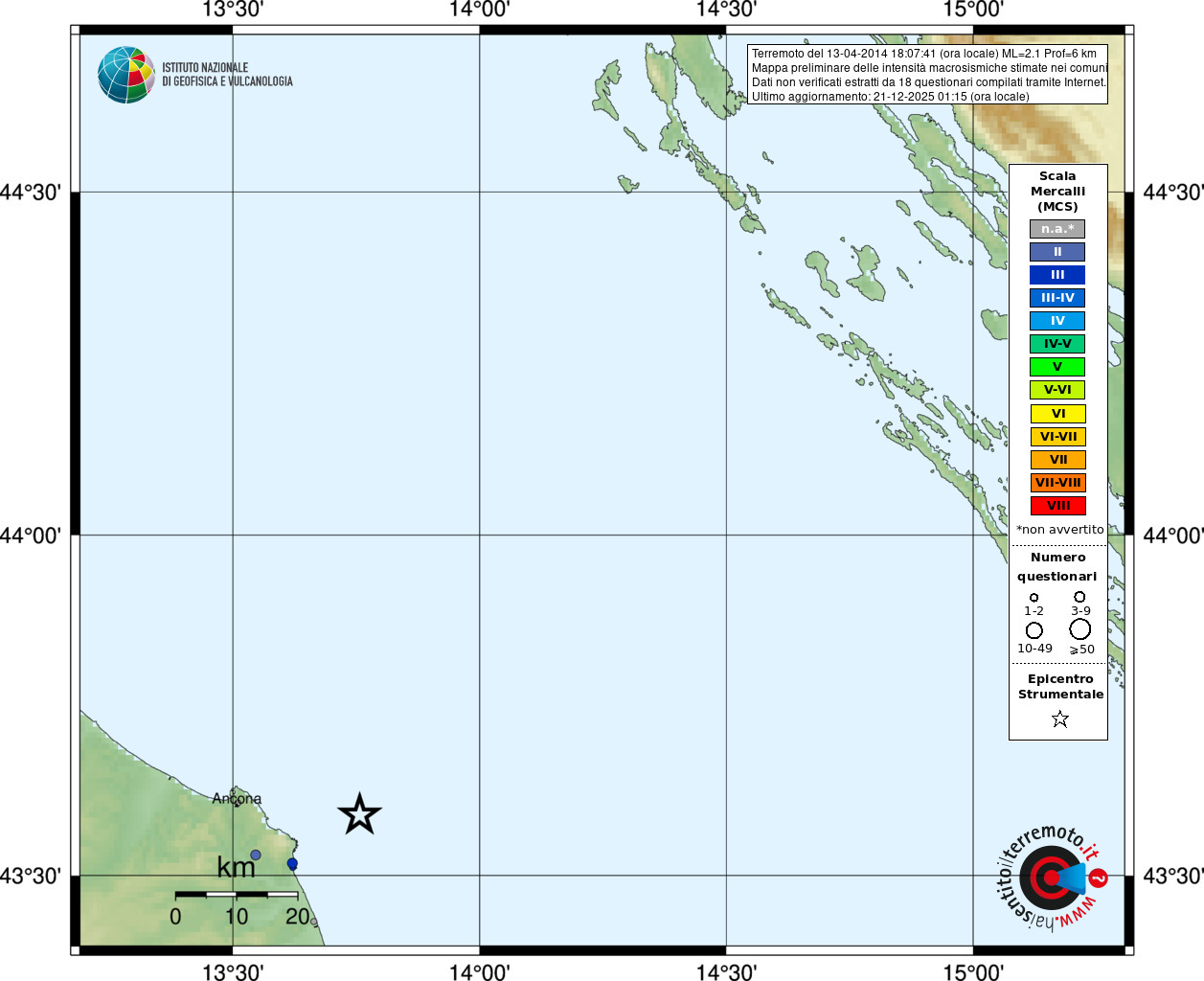Click the III intensity legend swatch
1204x981 pixels.
tap(1057, 275)
